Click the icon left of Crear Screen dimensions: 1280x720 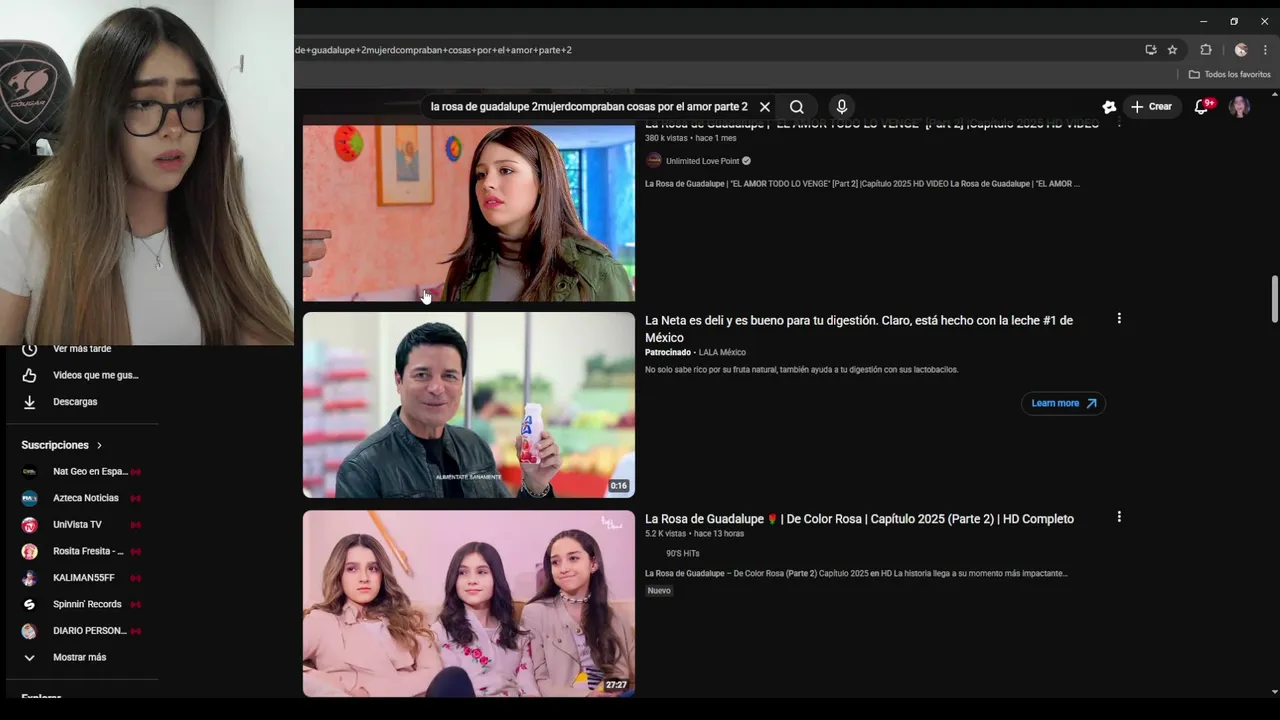pyautogui.click(x=1109, y=107)
